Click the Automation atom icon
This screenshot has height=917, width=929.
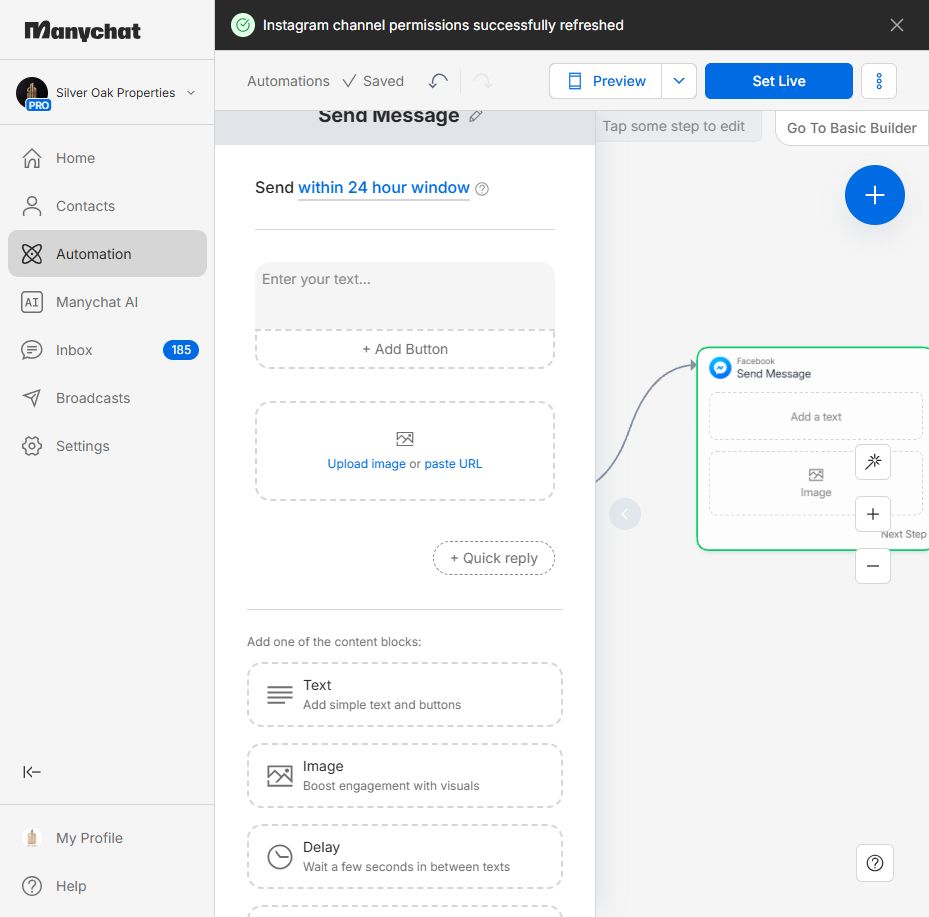point(32,254)
